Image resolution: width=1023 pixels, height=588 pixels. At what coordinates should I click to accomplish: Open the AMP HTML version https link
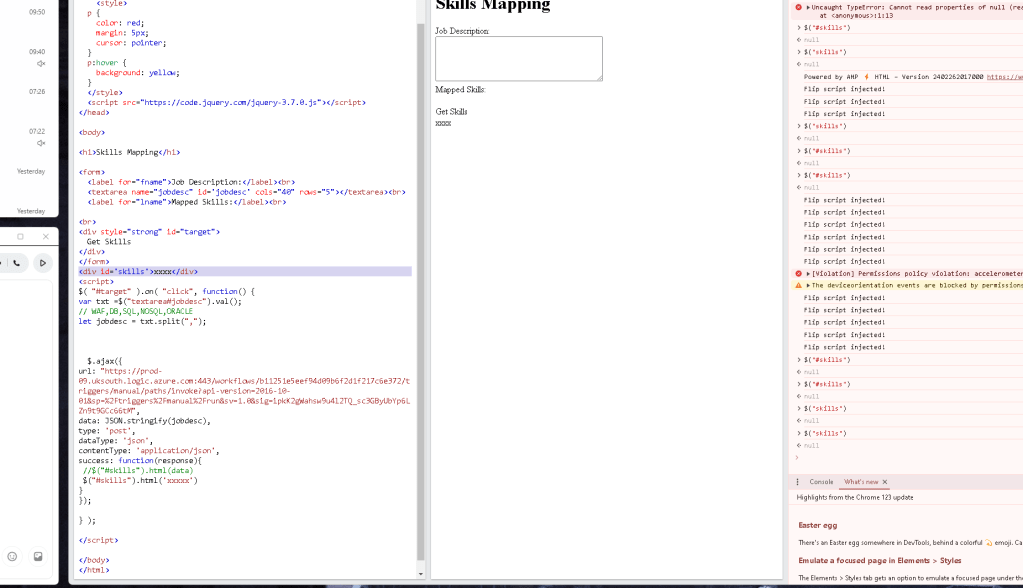(1005, 77)
